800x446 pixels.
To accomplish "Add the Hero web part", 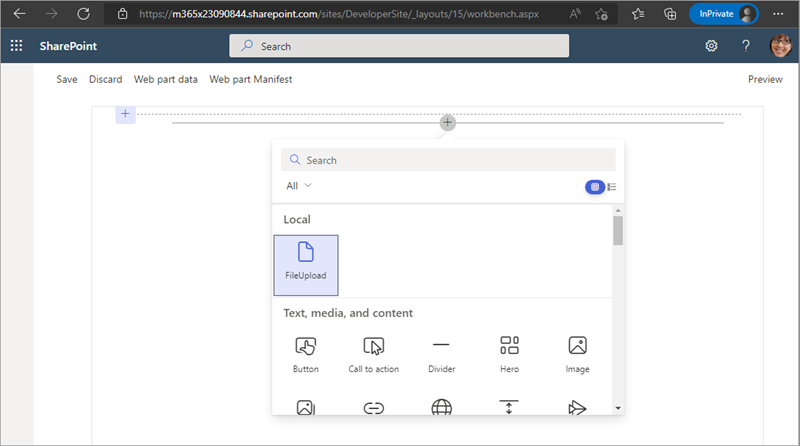I will 509,355.
